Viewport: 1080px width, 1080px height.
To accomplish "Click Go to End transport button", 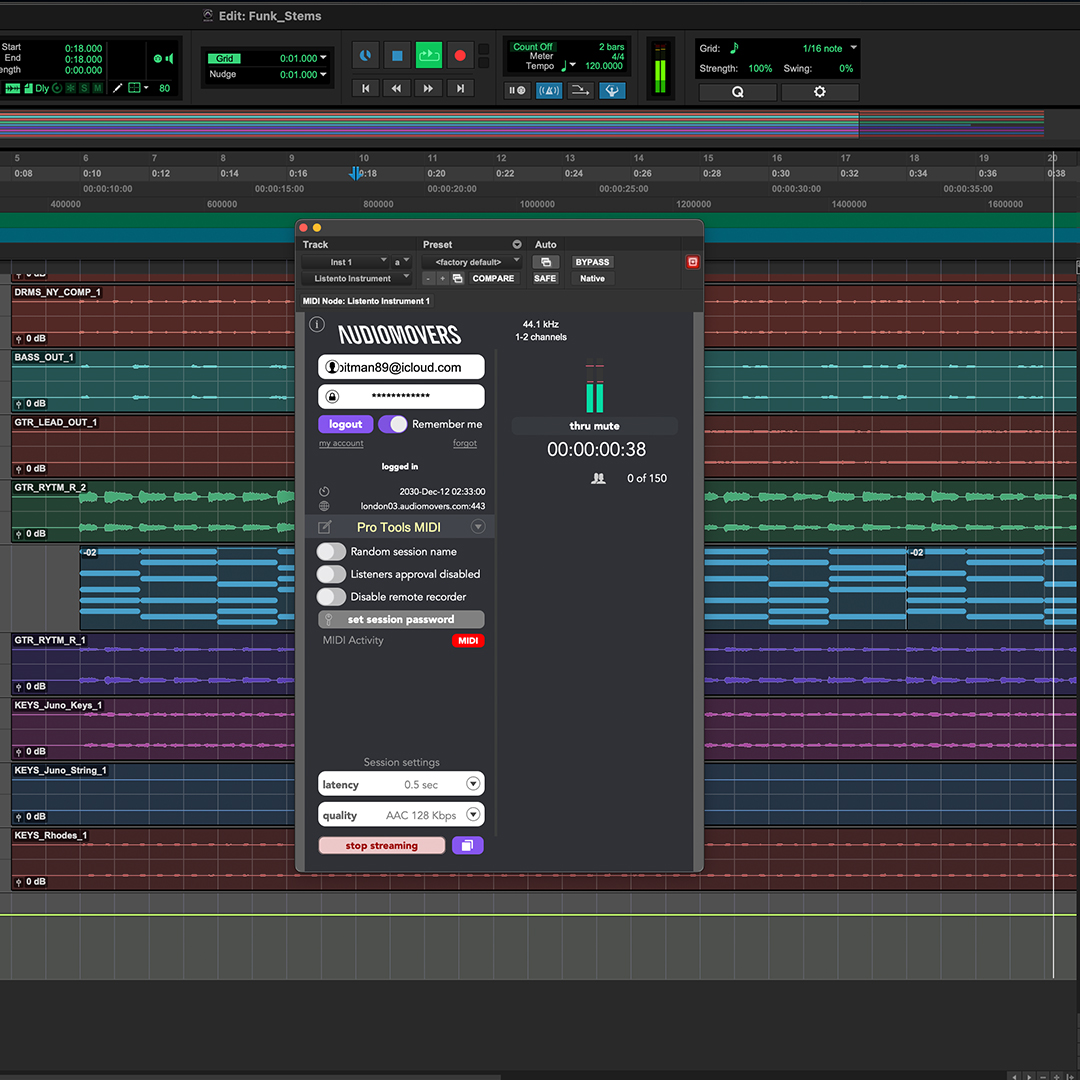I will pyautogui.click(x=460, y=89).
